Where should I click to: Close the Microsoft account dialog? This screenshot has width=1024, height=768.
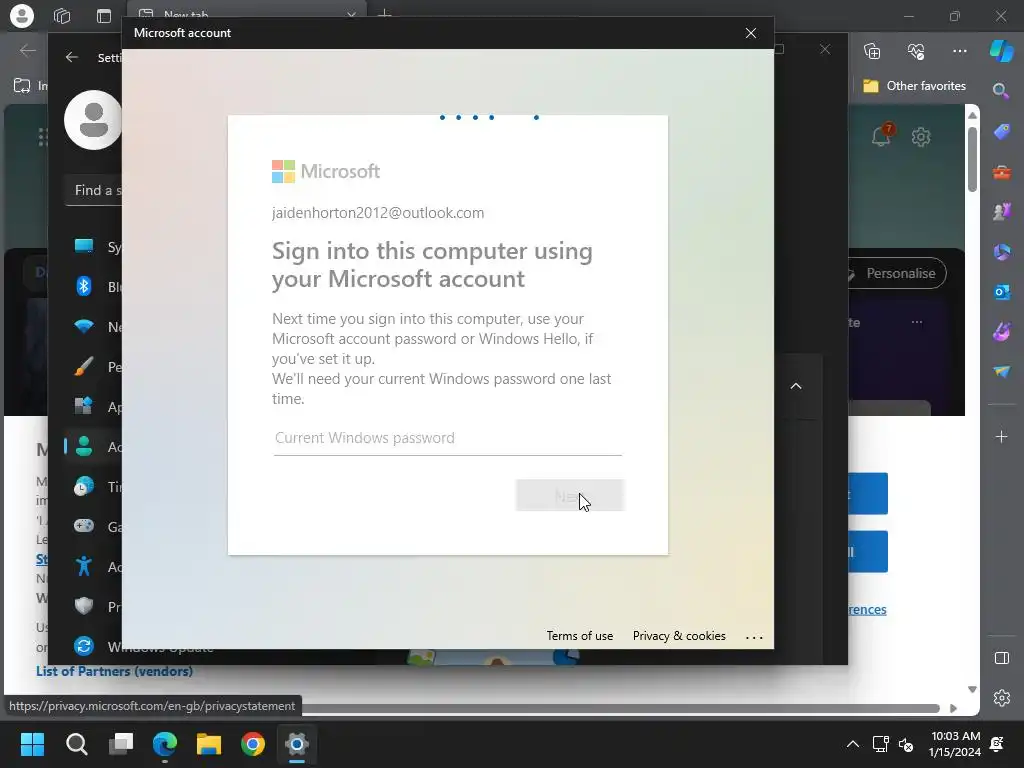(751, 33)
